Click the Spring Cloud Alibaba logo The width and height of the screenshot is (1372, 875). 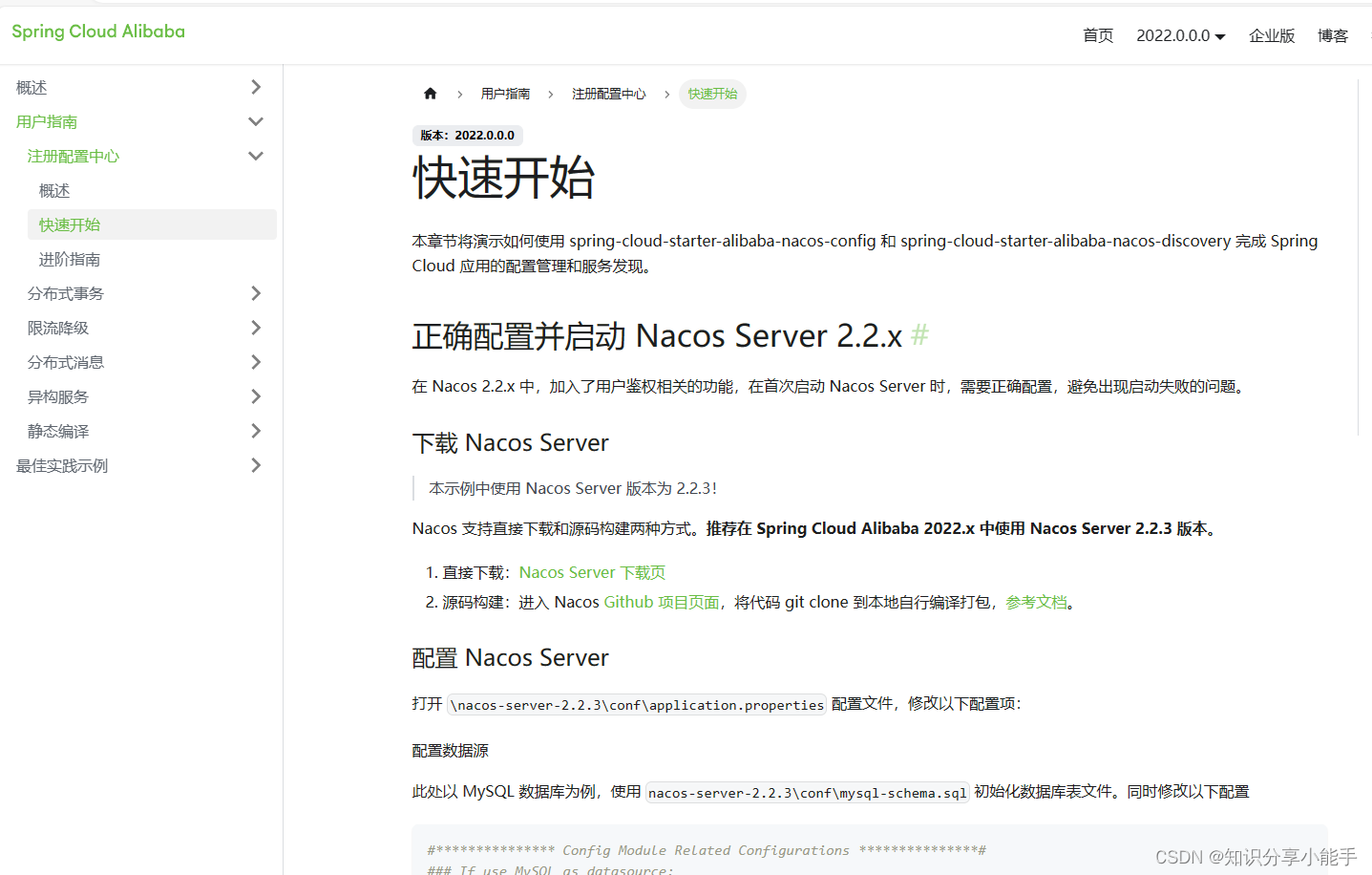(x=98, y=32)
